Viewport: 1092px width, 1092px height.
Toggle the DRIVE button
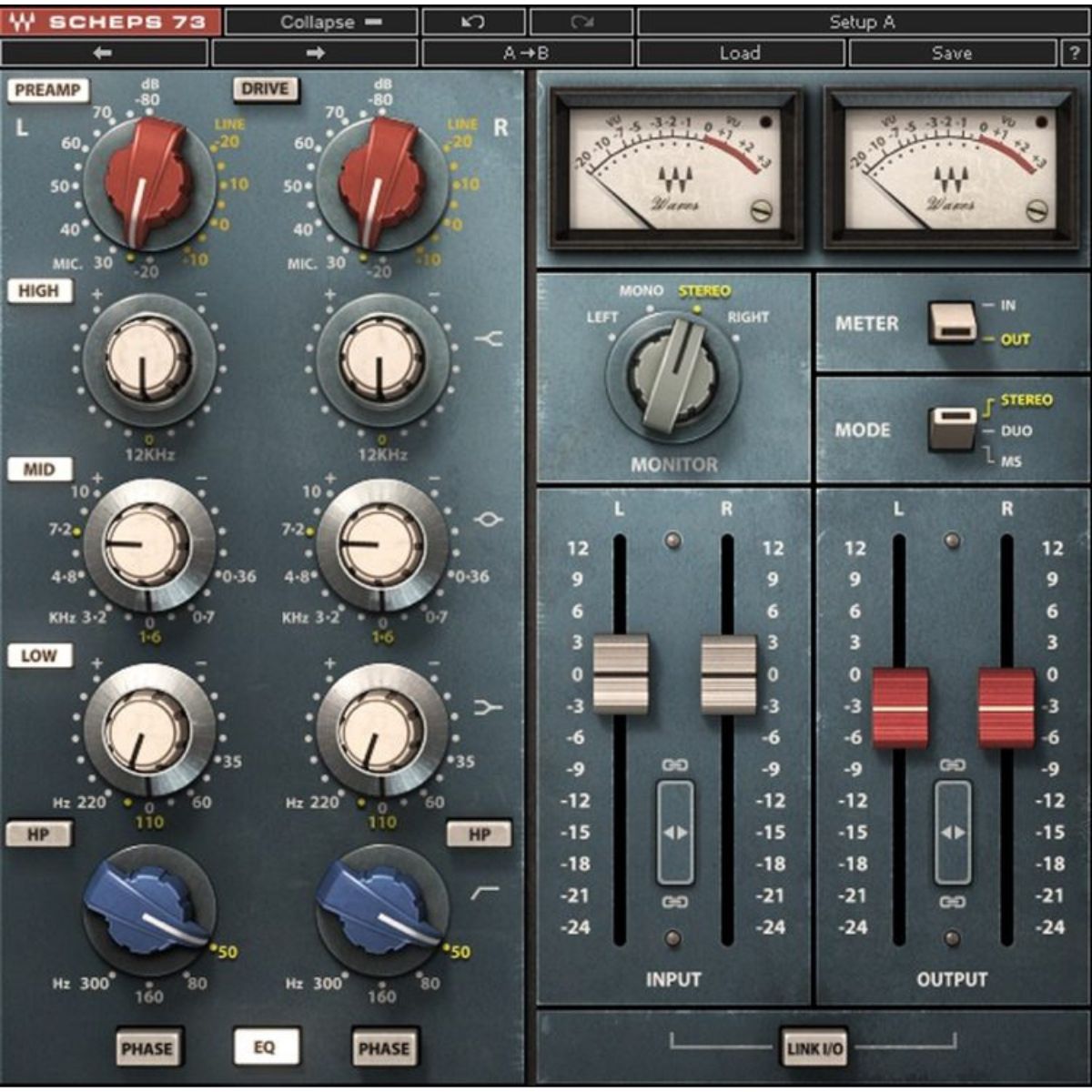[265, 88]
